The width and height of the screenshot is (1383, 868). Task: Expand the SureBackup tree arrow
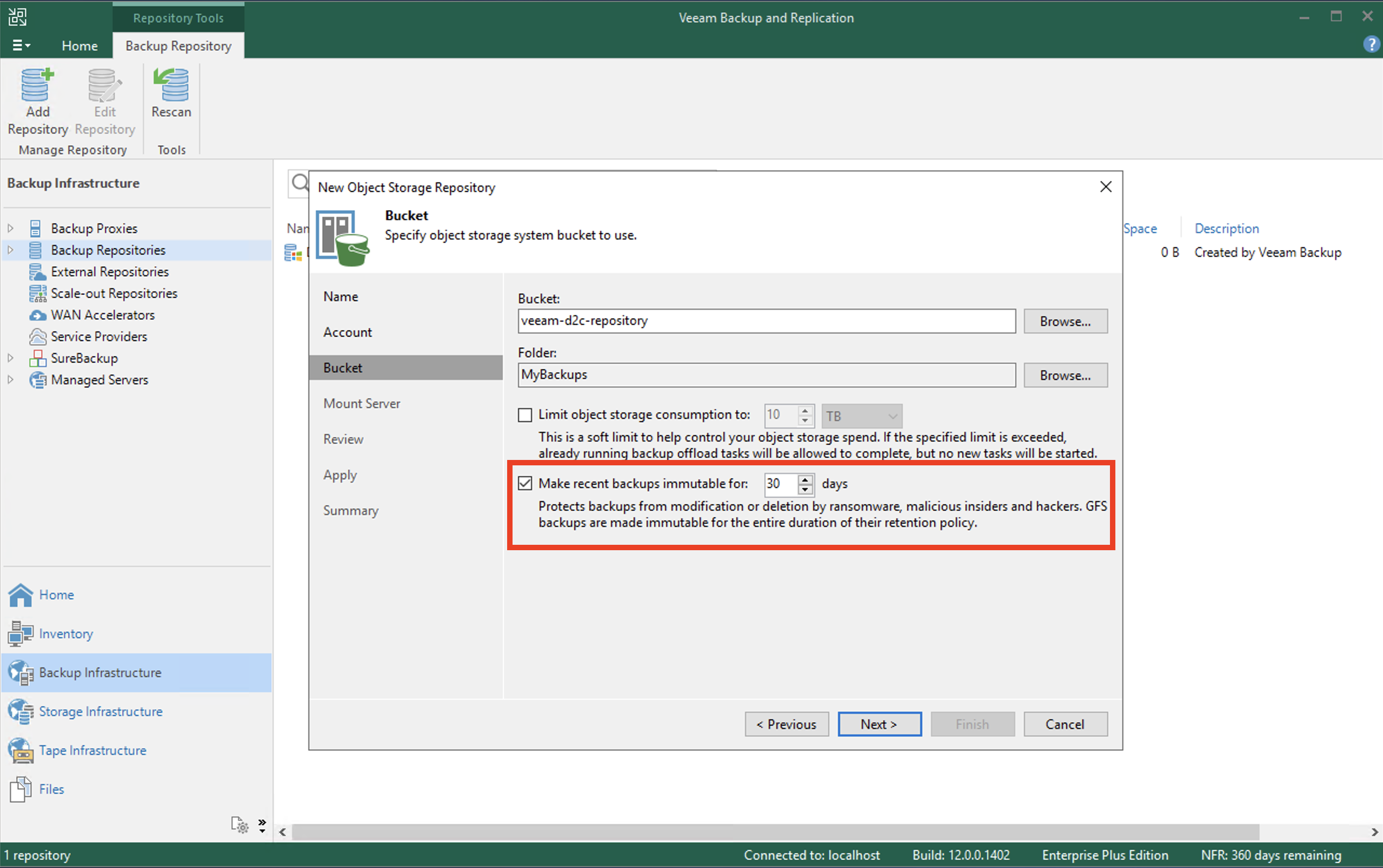[x=10, y=358]
